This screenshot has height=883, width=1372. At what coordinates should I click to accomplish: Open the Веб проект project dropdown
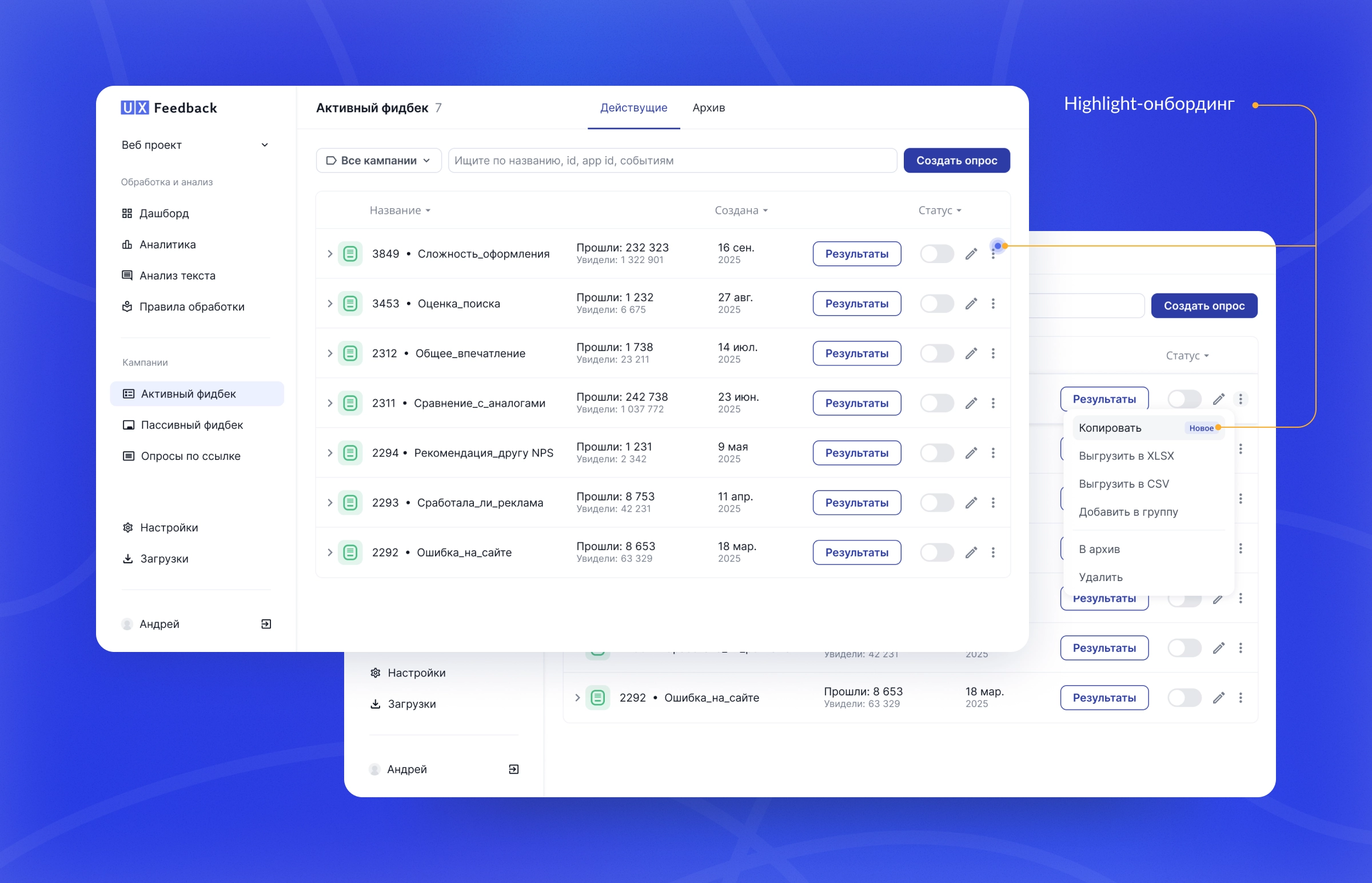pyautogui.click(x=195, y=145)
